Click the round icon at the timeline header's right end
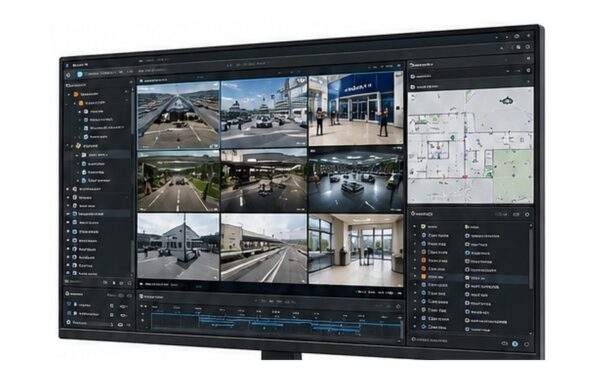600x380 pixels. (398, 306)
